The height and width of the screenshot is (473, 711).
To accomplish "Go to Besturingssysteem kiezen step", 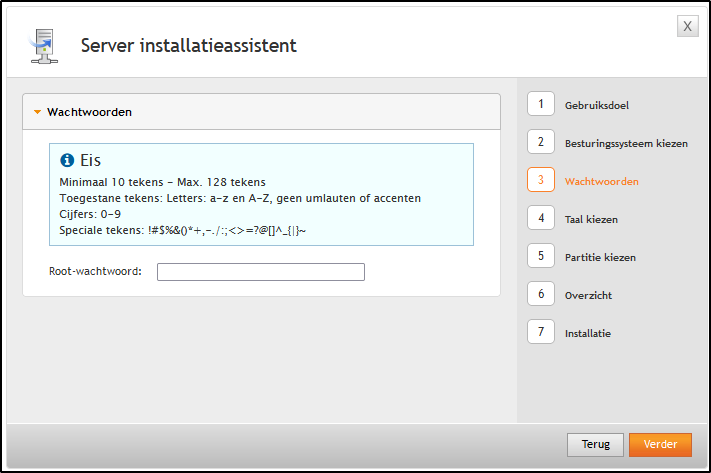I will point(626,144).
